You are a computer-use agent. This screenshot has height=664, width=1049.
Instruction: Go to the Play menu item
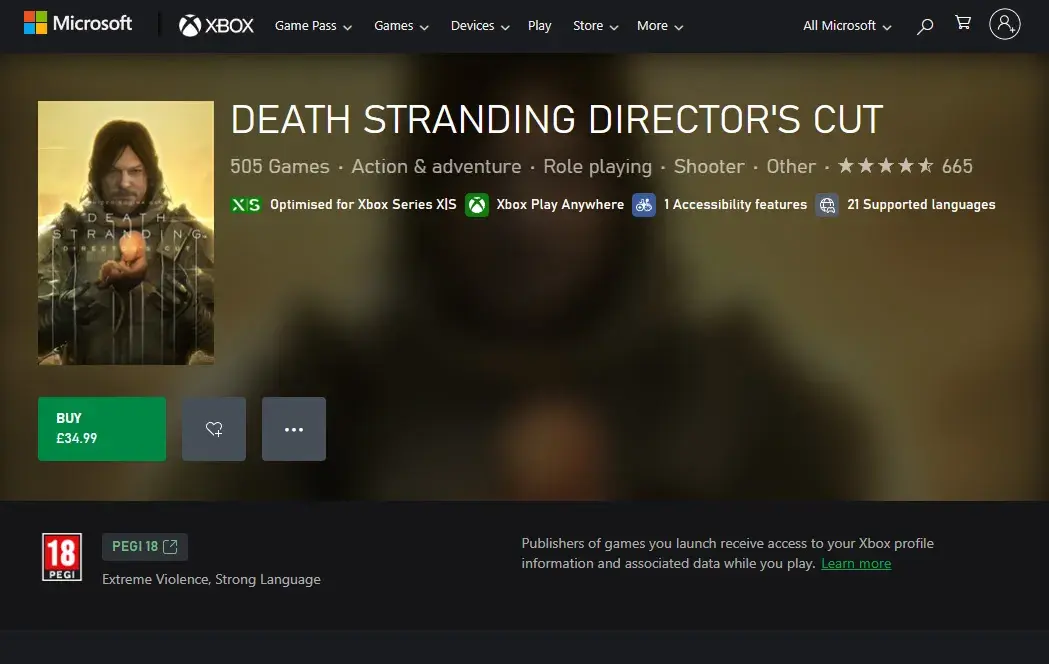[540, 26]
